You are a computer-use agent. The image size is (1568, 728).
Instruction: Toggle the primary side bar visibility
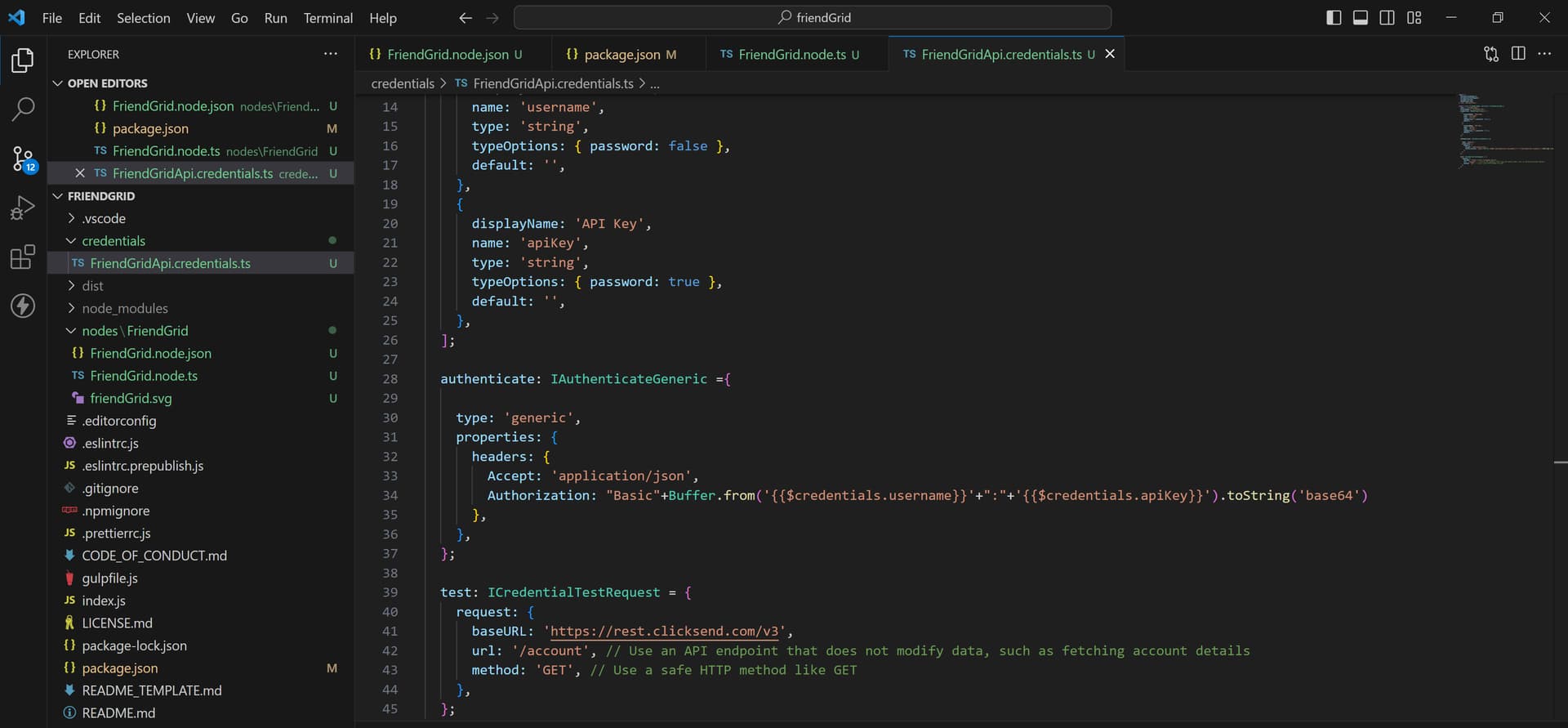(x=1334, y=18)
